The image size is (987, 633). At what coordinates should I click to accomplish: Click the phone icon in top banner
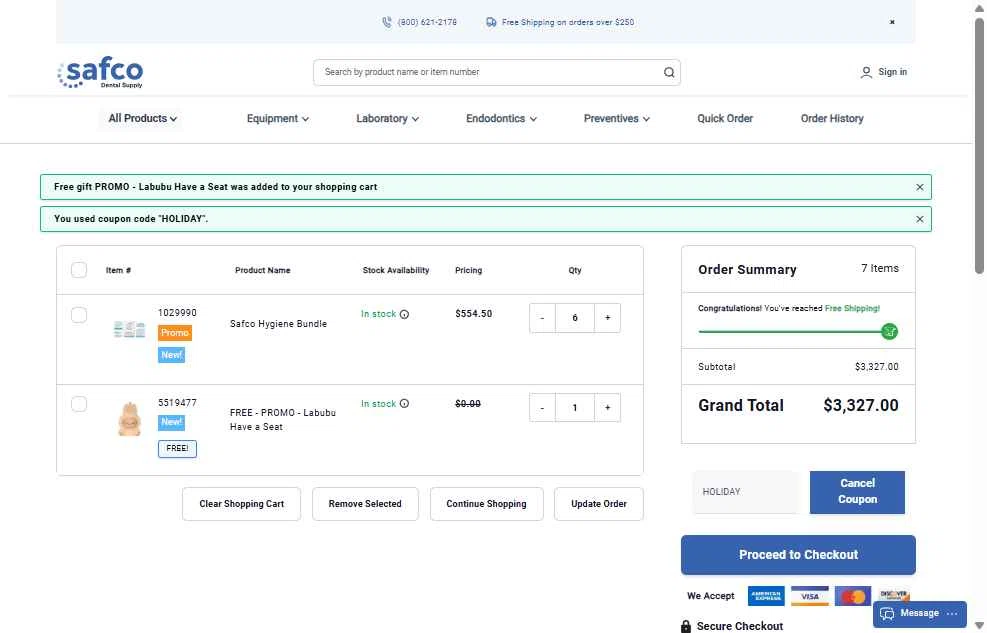click(x=386, y=22)
